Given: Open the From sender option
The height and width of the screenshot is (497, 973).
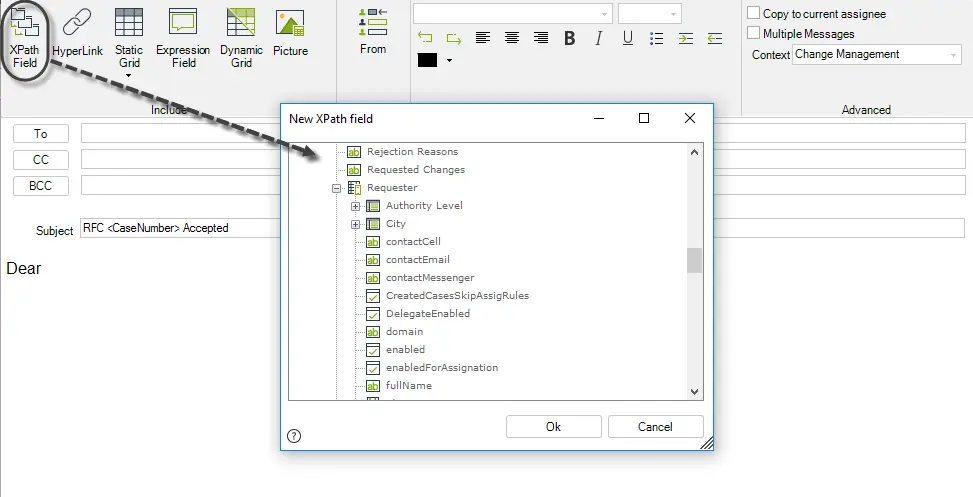Looking at the screenshot, I should click(x=373, y=31).
